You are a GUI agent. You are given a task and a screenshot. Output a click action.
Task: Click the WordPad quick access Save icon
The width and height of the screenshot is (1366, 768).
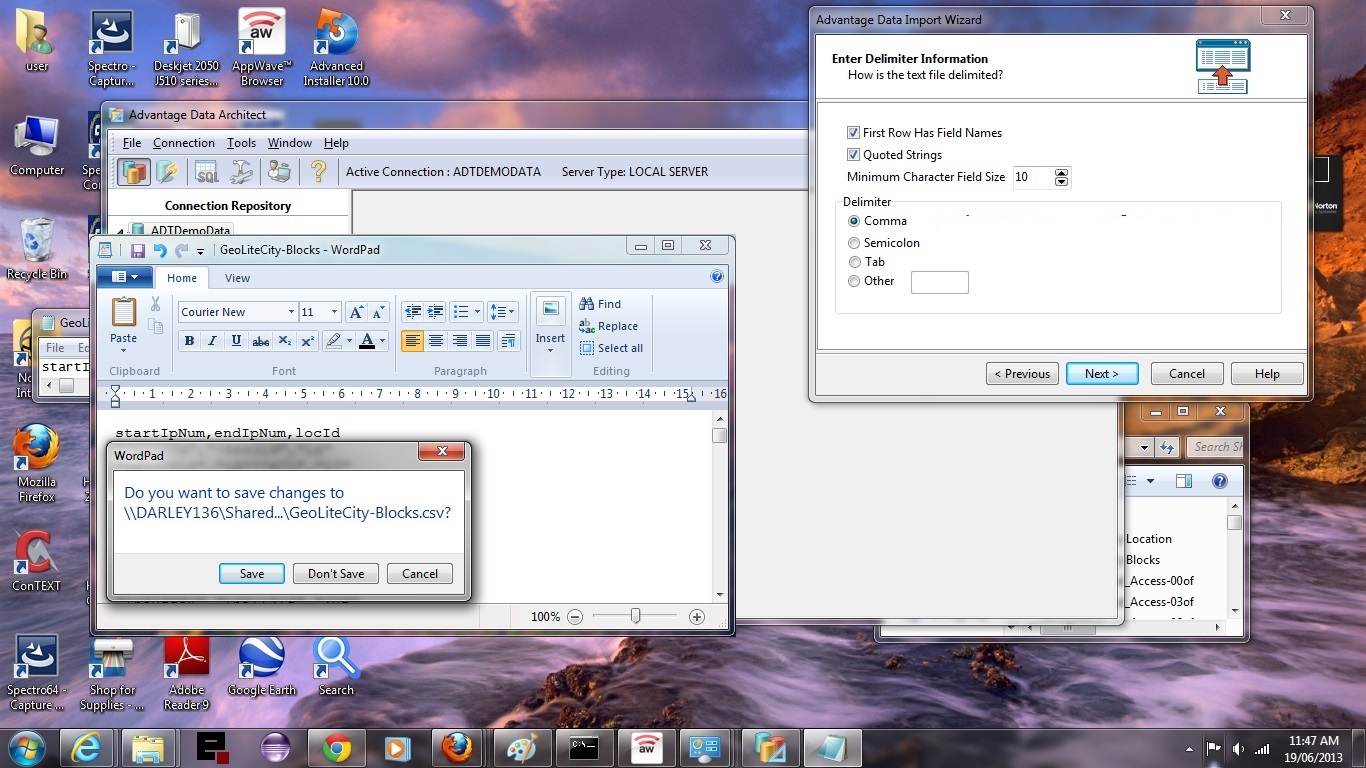[x=138, y=250]
